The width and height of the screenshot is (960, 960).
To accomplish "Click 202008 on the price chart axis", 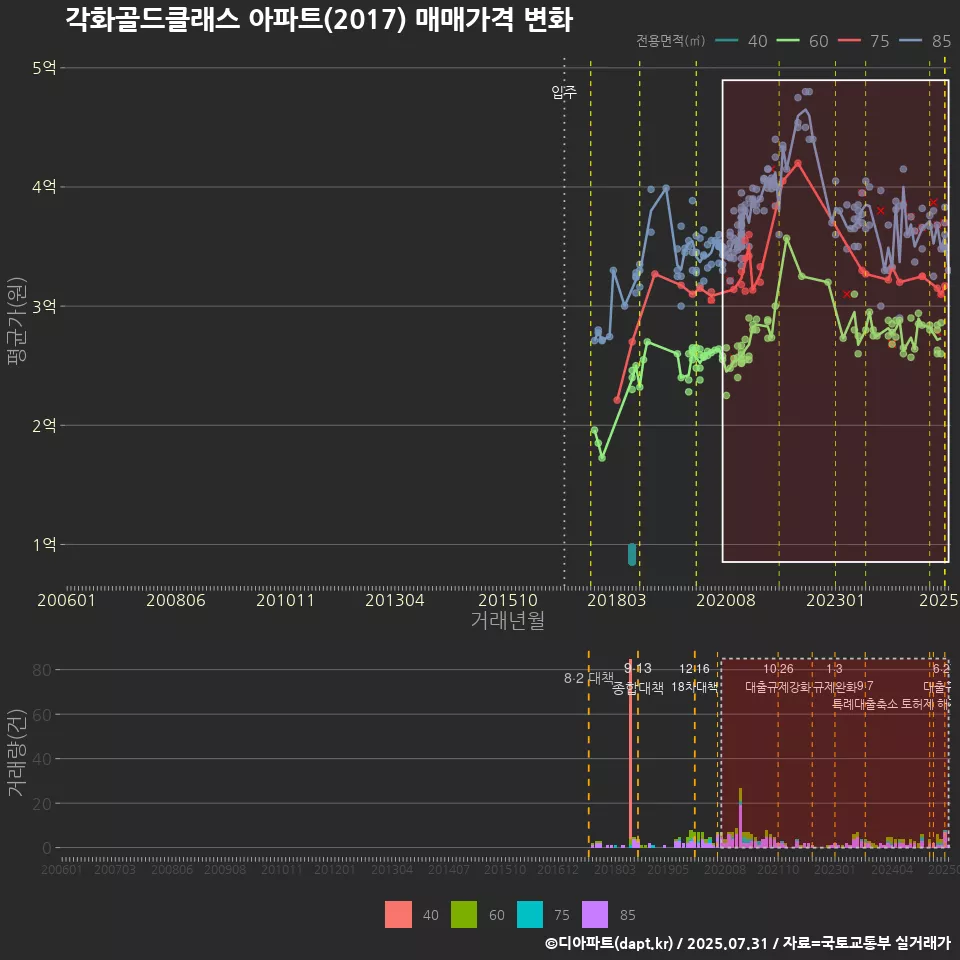I will 726,600.
